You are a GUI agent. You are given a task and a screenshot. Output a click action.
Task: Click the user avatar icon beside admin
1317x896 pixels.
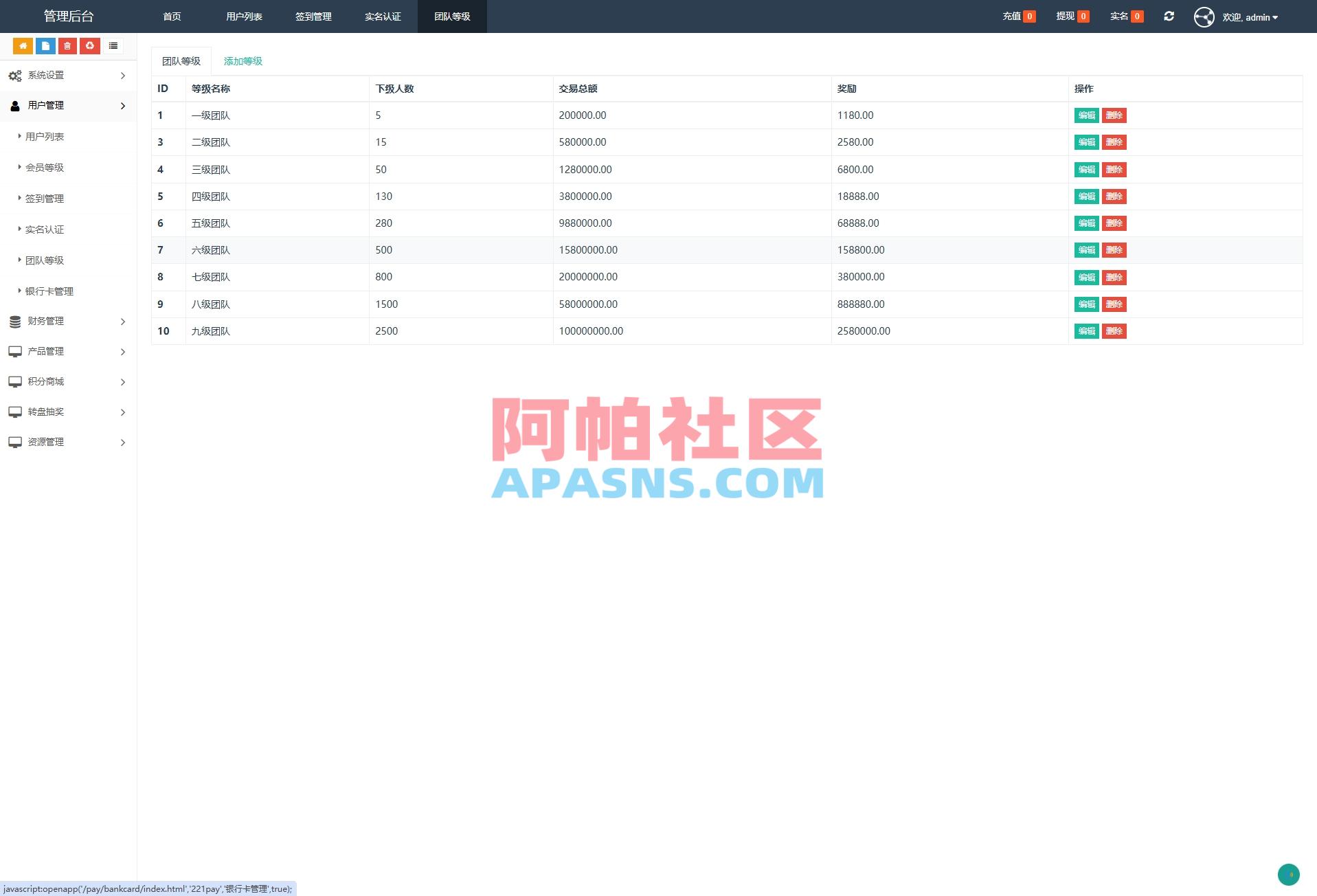pos(1204,16)
